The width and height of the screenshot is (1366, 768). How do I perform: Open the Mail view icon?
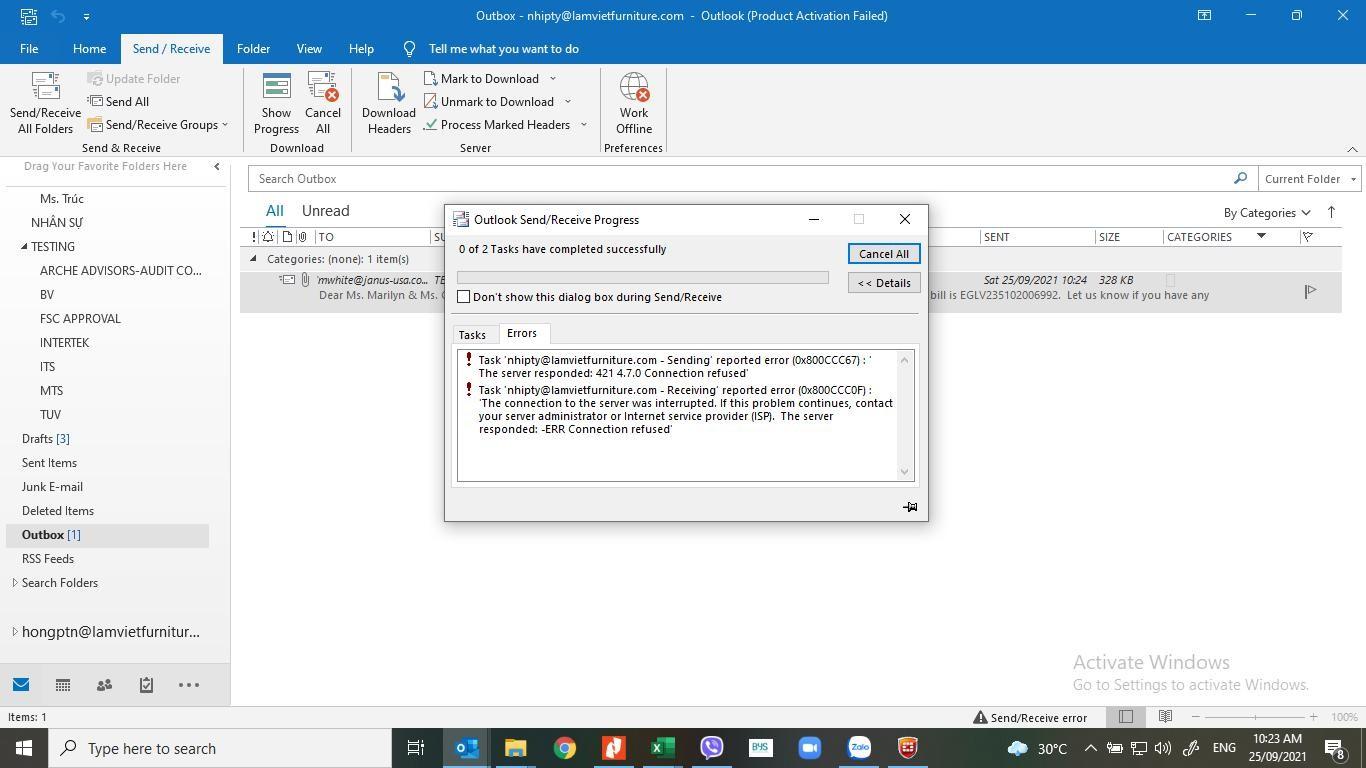[x=21, y=685]
